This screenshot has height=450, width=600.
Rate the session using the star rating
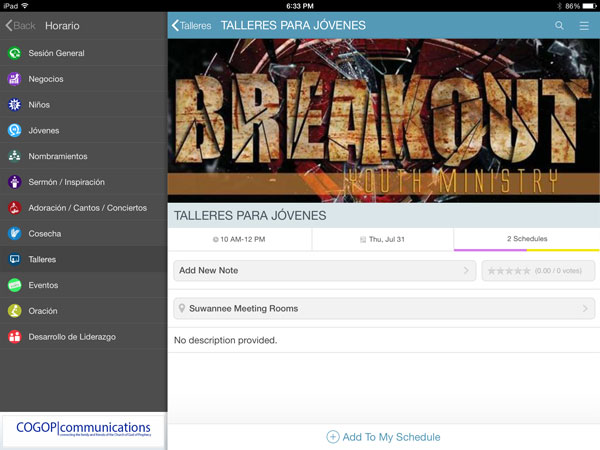click(509, 271)
